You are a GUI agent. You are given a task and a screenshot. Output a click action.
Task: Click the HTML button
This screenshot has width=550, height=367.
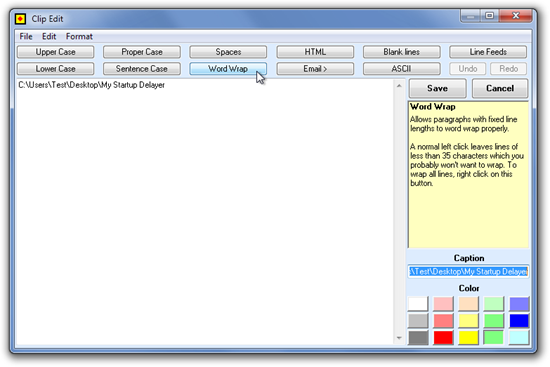click(x=315, y=52)
